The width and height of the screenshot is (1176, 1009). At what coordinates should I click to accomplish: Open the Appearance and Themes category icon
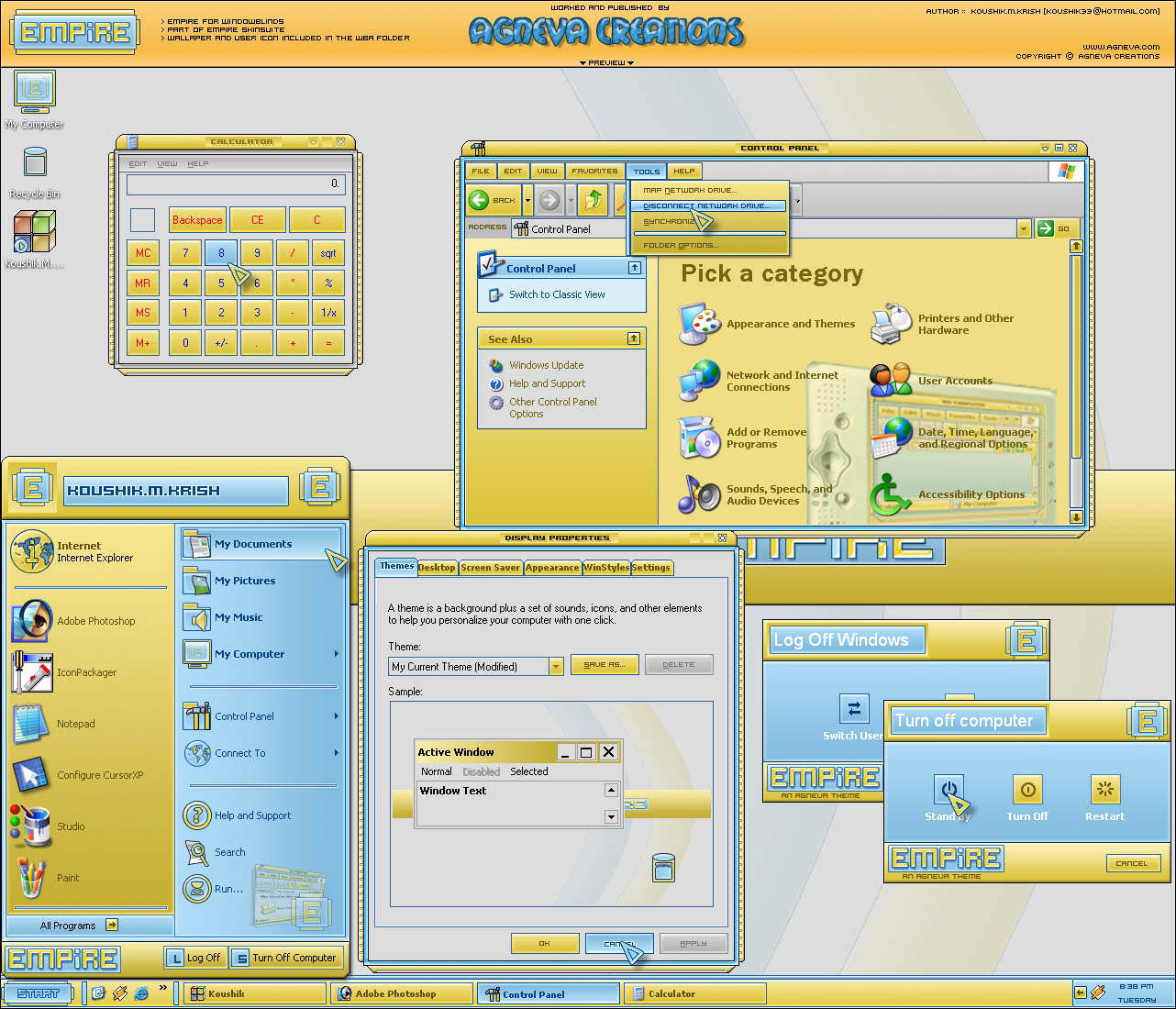click(x=700, y=323)
